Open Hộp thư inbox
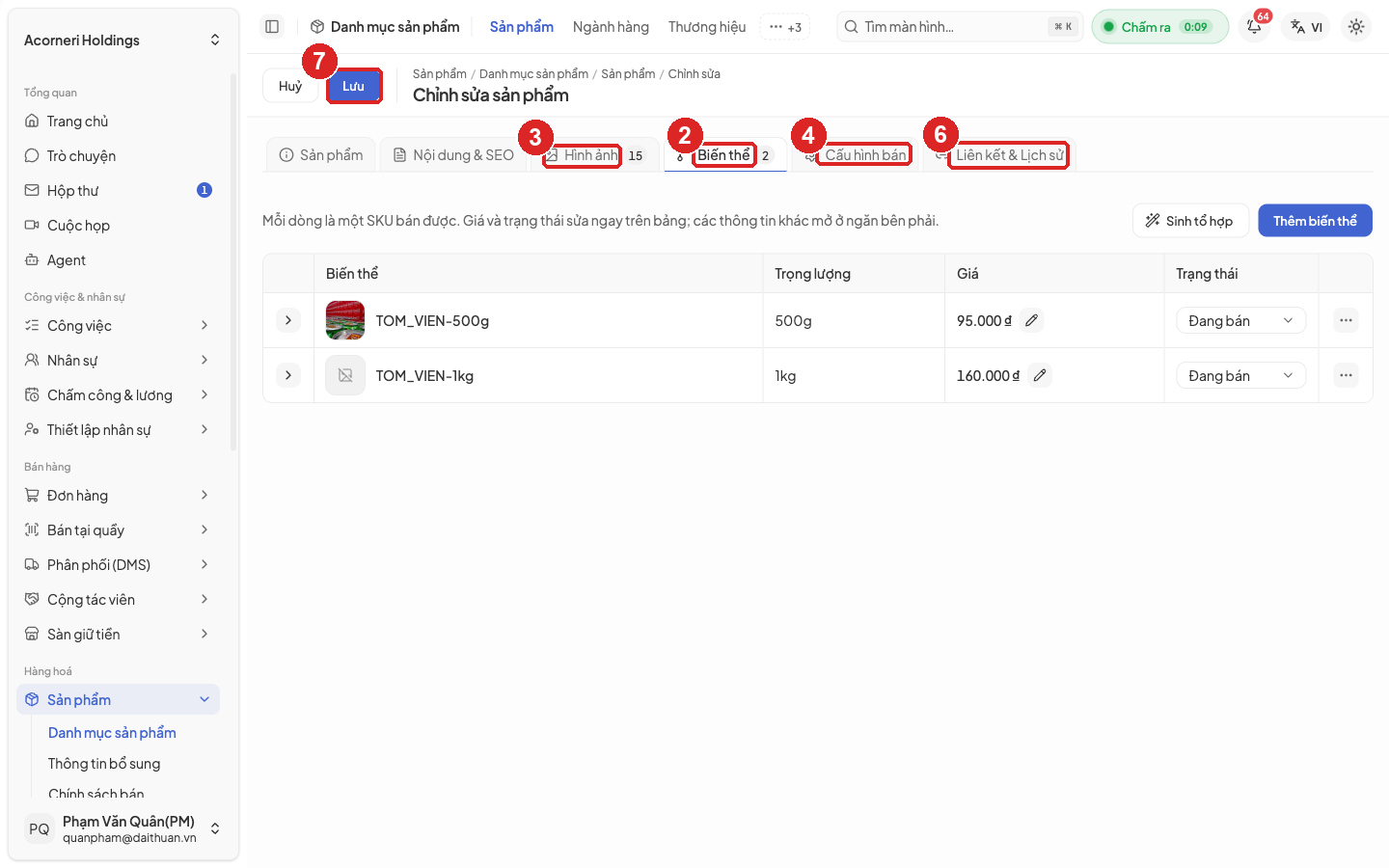The width and height of the screenshot is (1389, 868). [118, 191]
